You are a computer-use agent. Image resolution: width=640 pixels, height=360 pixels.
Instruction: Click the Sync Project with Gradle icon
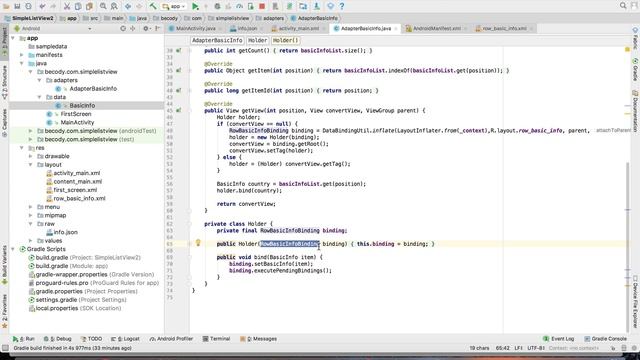[x=289, y=6]
